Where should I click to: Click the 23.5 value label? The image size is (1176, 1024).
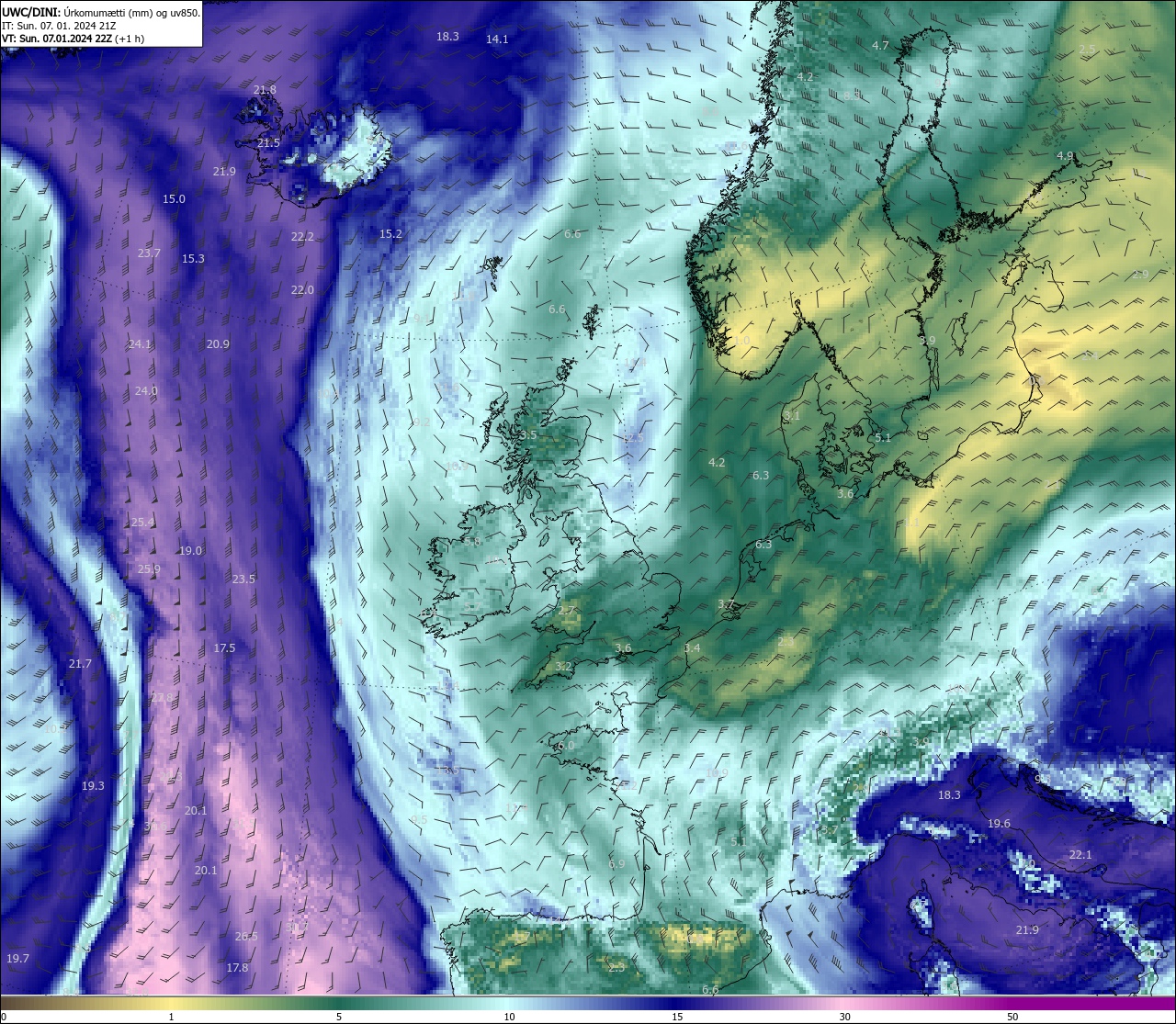pos(243,580)
